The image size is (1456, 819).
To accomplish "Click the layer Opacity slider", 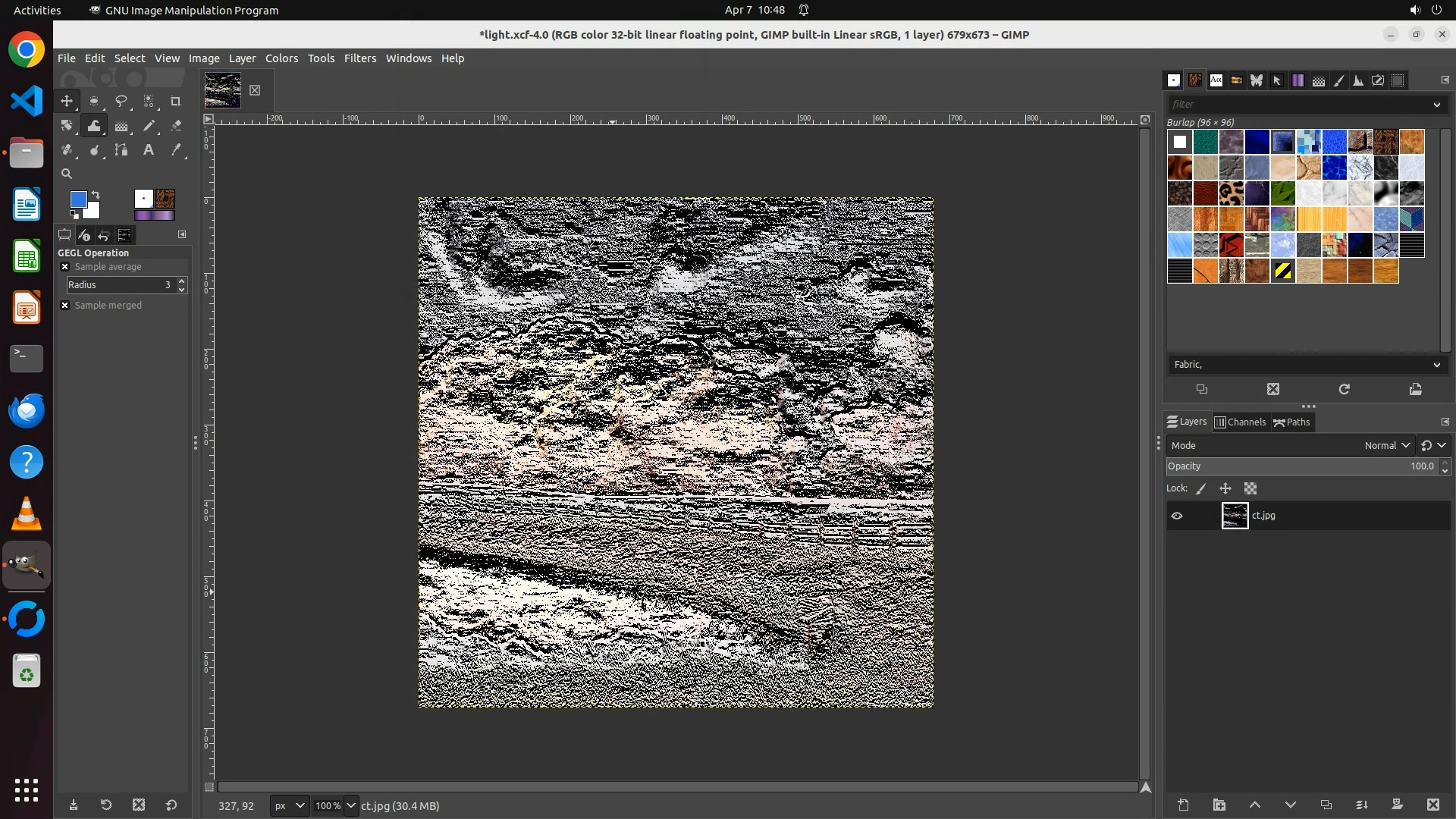I will tap(1301, 466).
